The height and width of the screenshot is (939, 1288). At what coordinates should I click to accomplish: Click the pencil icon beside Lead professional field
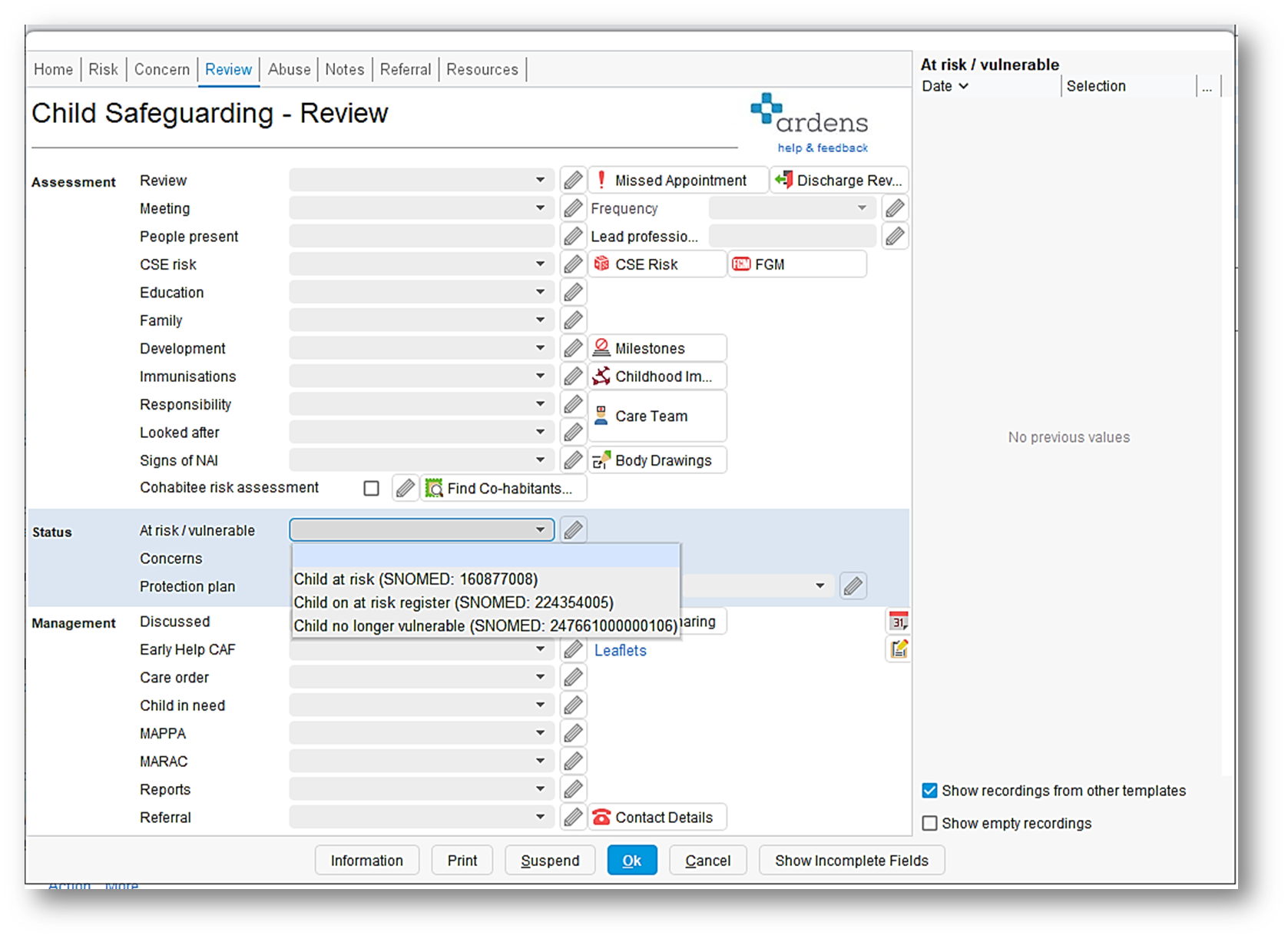click(895, 236)
